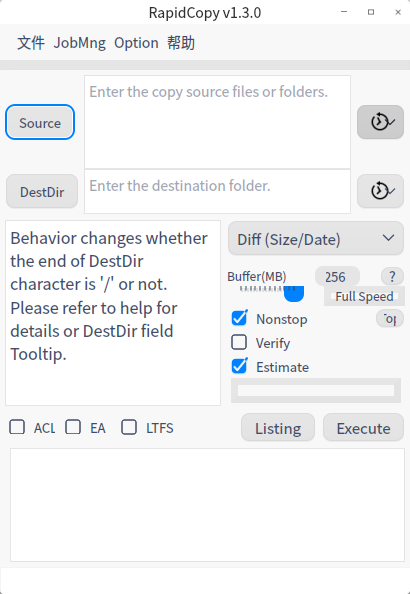Viewport: 410px width, 594px height.
Task: Maximize the RapidCopy window
Action: [x=371, y=12]
